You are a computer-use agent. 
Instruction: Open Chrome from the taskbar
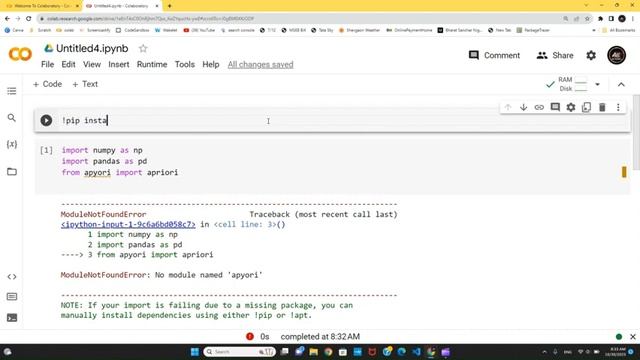tap(328, 352)
